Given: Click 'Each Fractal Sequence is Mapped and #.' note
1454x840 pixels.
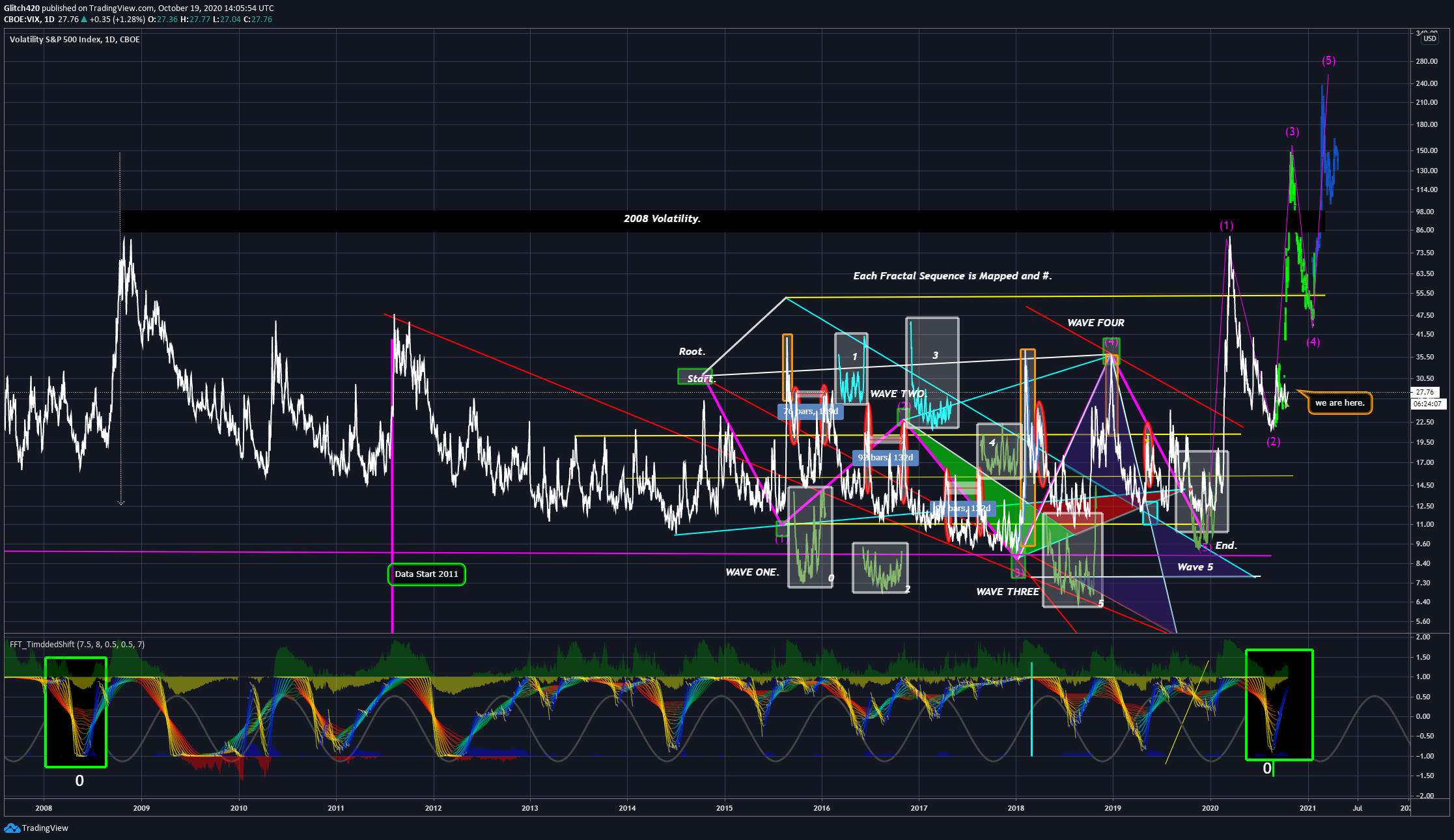Looking at the screenshot, I should [x=953, y=276].
